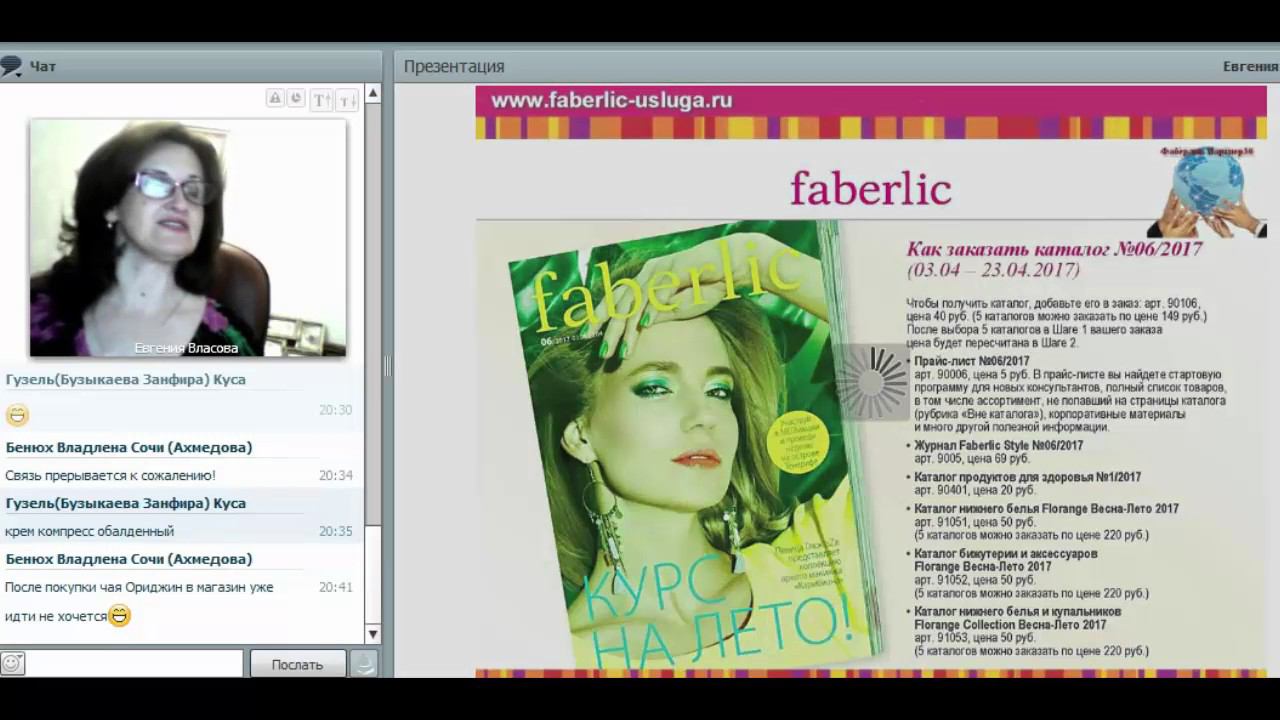1280x720 pixels.
Task: Click the 20:34 message timestamp
Action: [x=336, y=475]
